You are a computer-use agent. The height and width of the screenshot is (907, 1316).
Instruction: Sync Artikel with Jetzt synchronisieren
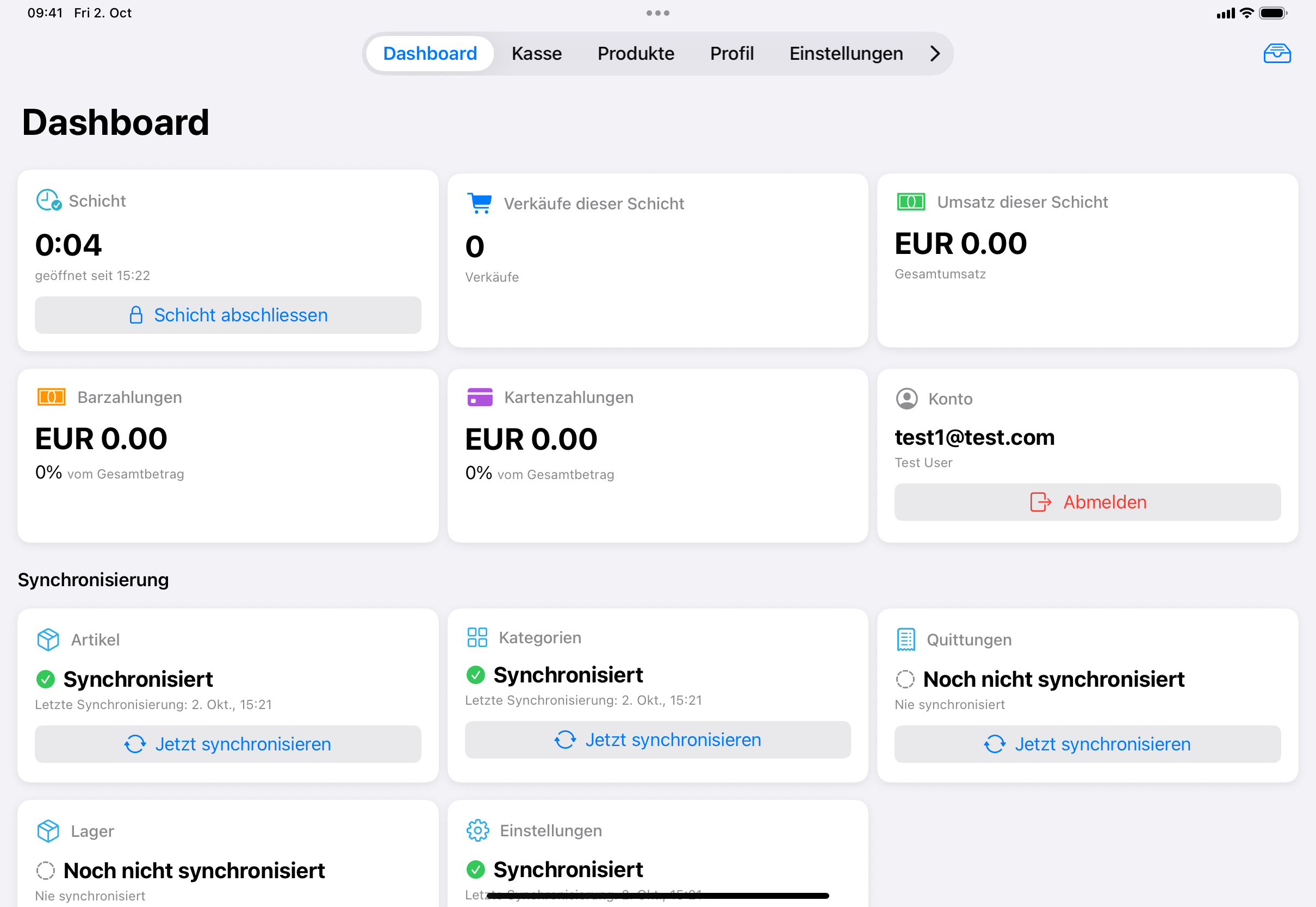pos(228,744)
